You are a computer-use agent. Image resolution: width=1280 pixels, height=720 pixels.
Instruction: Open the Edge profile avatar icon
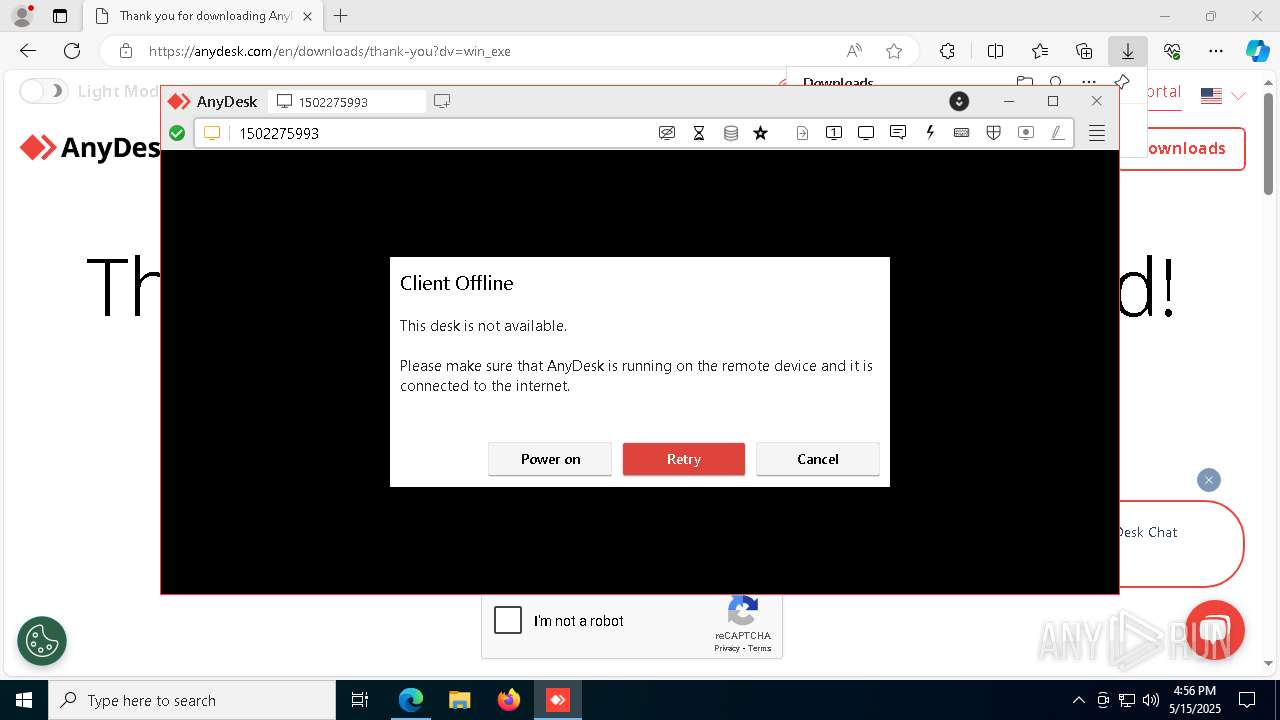click(21, 16)
